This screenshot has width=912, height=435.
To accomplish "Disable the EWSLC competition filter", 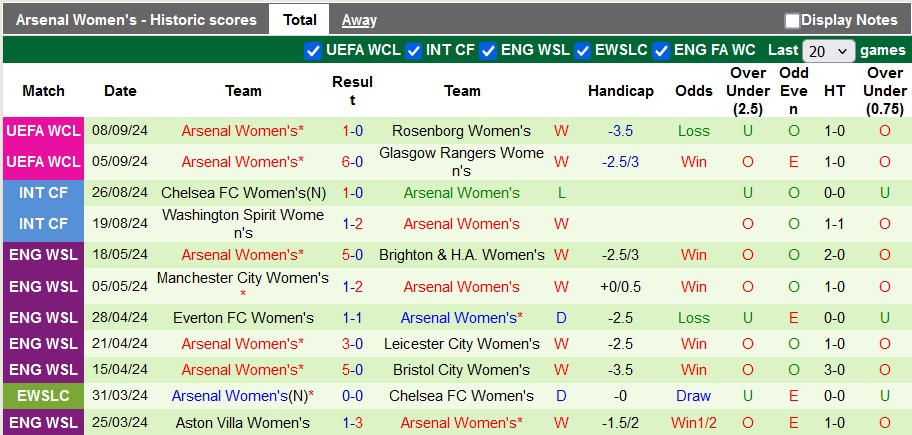I will [x=584, y=50].
